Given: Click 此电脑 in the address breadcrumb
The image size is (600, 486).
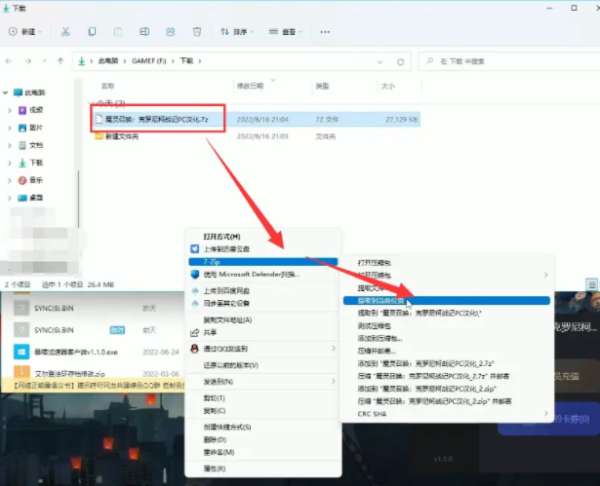Looking at the screenshot, I should (108, 61).
